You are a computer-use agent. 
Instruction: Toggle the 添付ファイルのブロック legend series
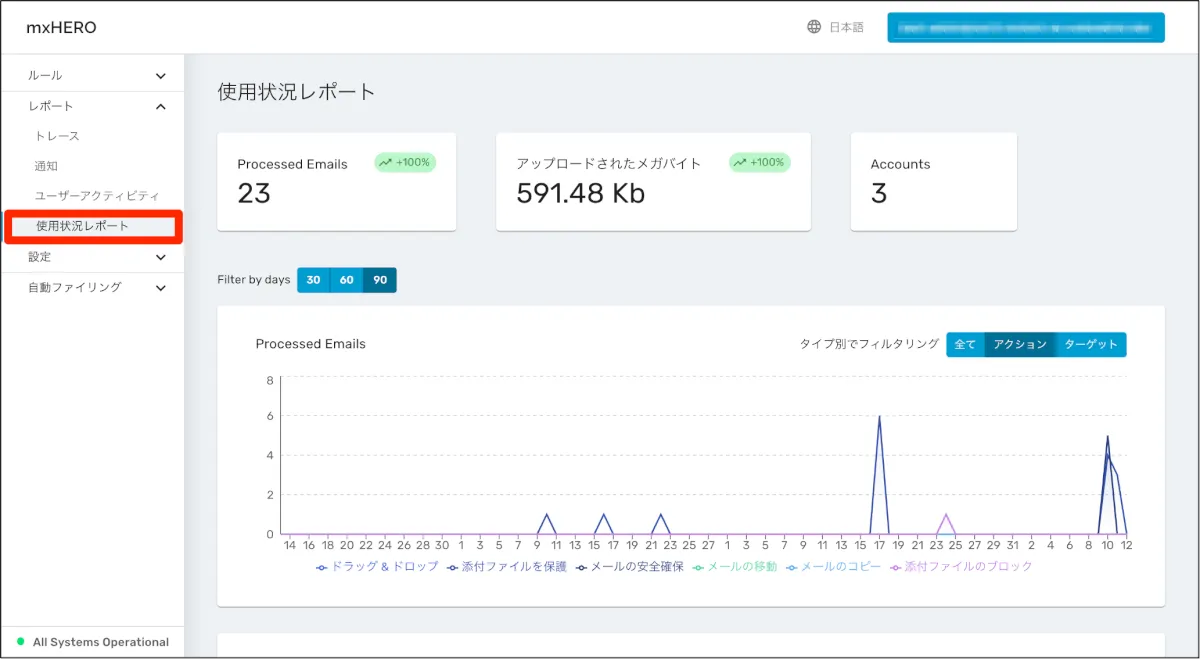pos(960,567)
